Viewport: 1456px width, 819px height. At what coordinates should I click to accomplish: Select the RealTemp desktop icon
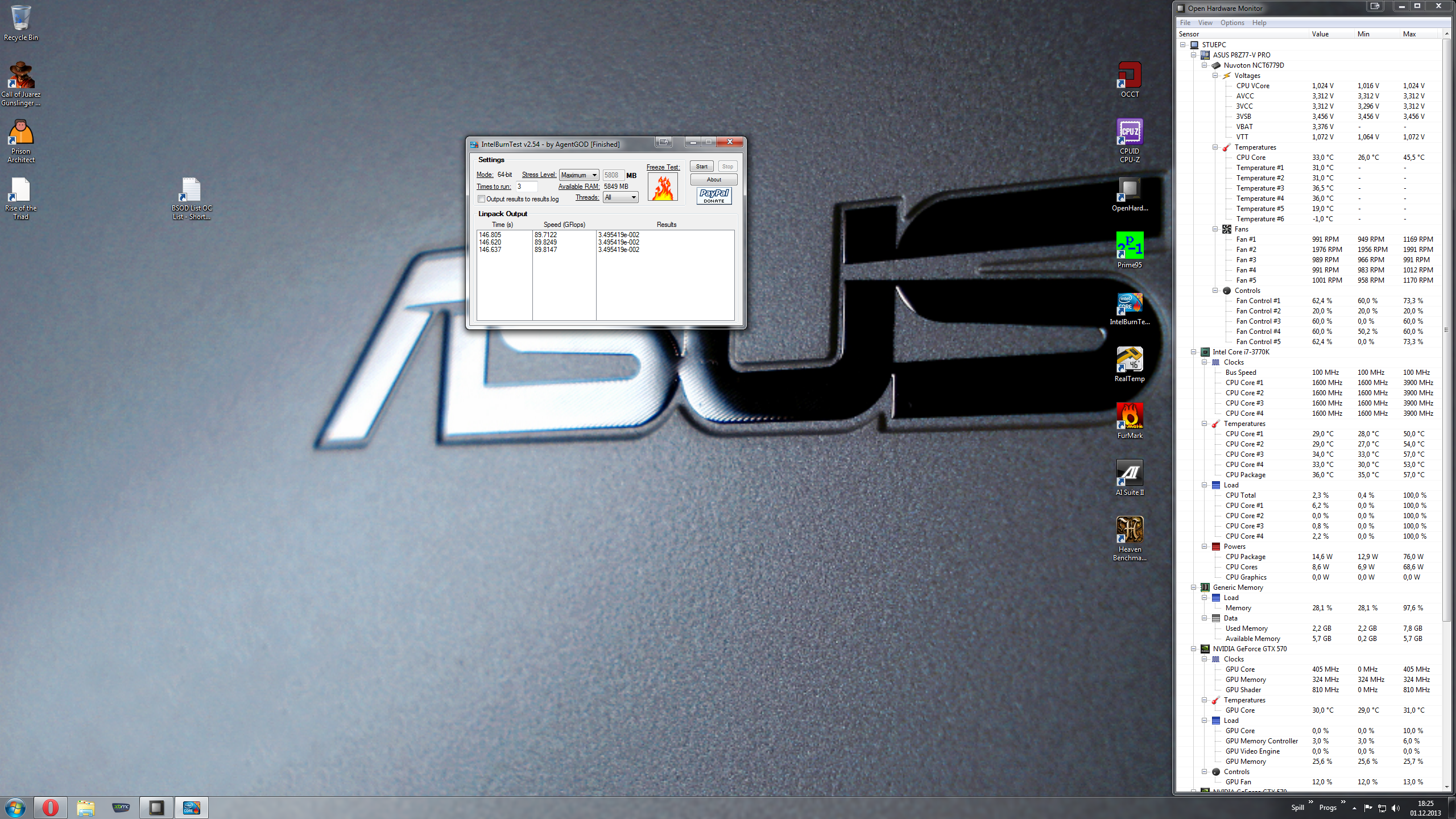coord(1130,364)
